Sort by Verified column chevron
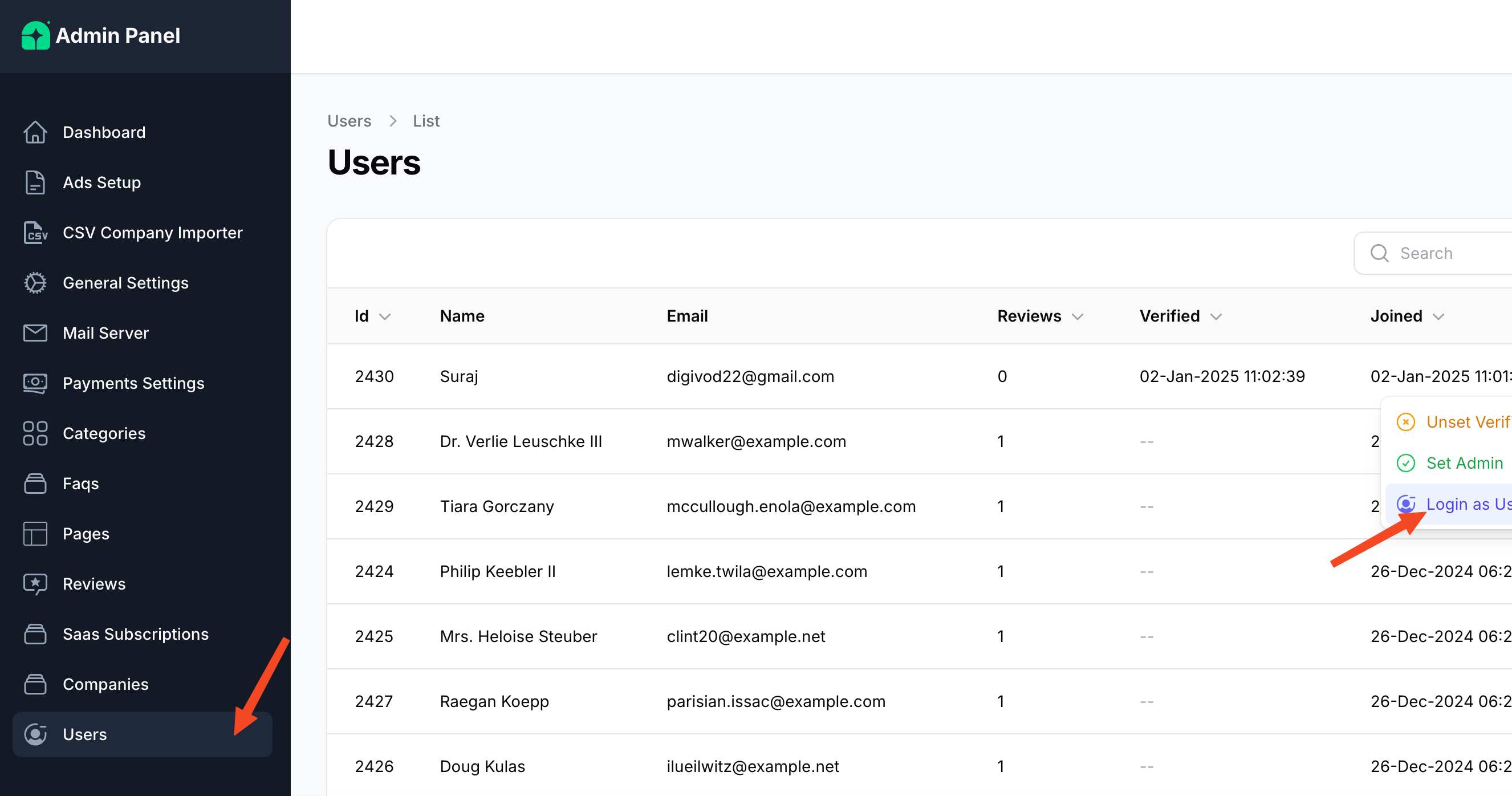Image resolution: width=1512 pixels, height=796 pixels. click(x=1216, y=316)
